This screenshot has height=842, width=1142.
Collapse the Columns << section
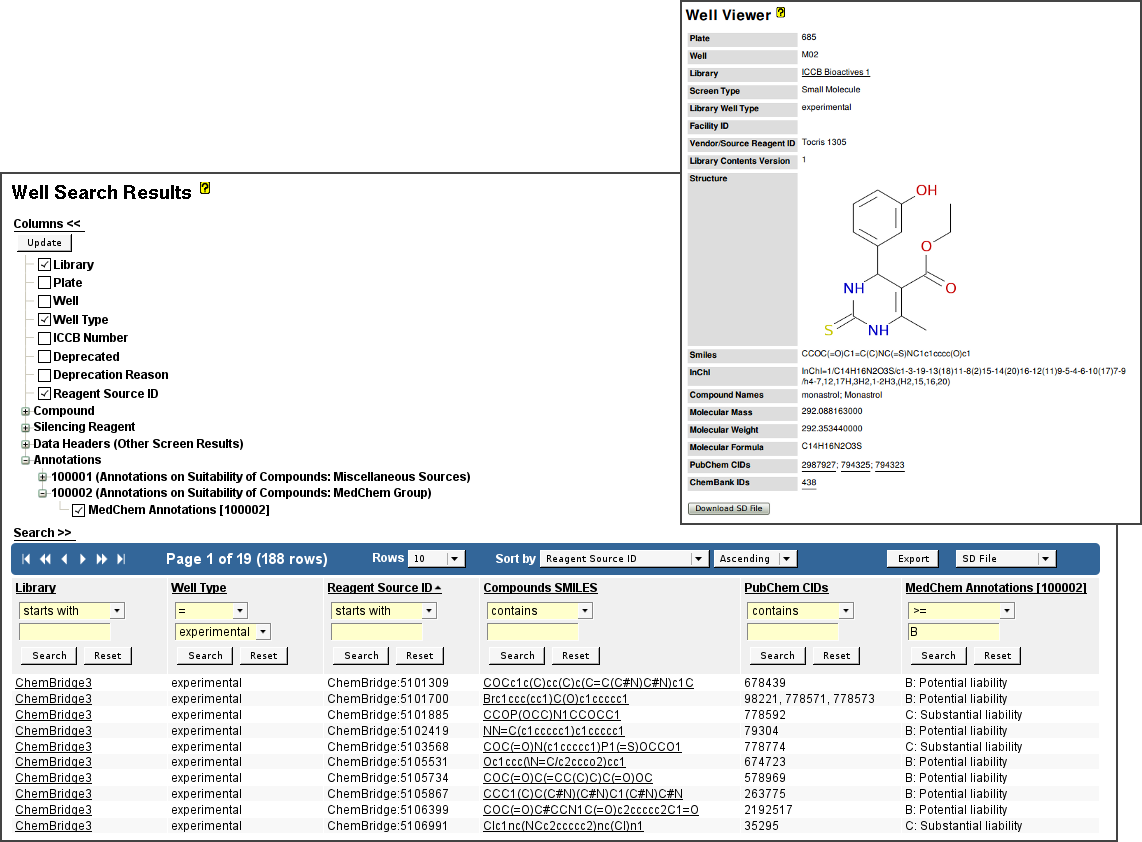click(x=47, y=224)
